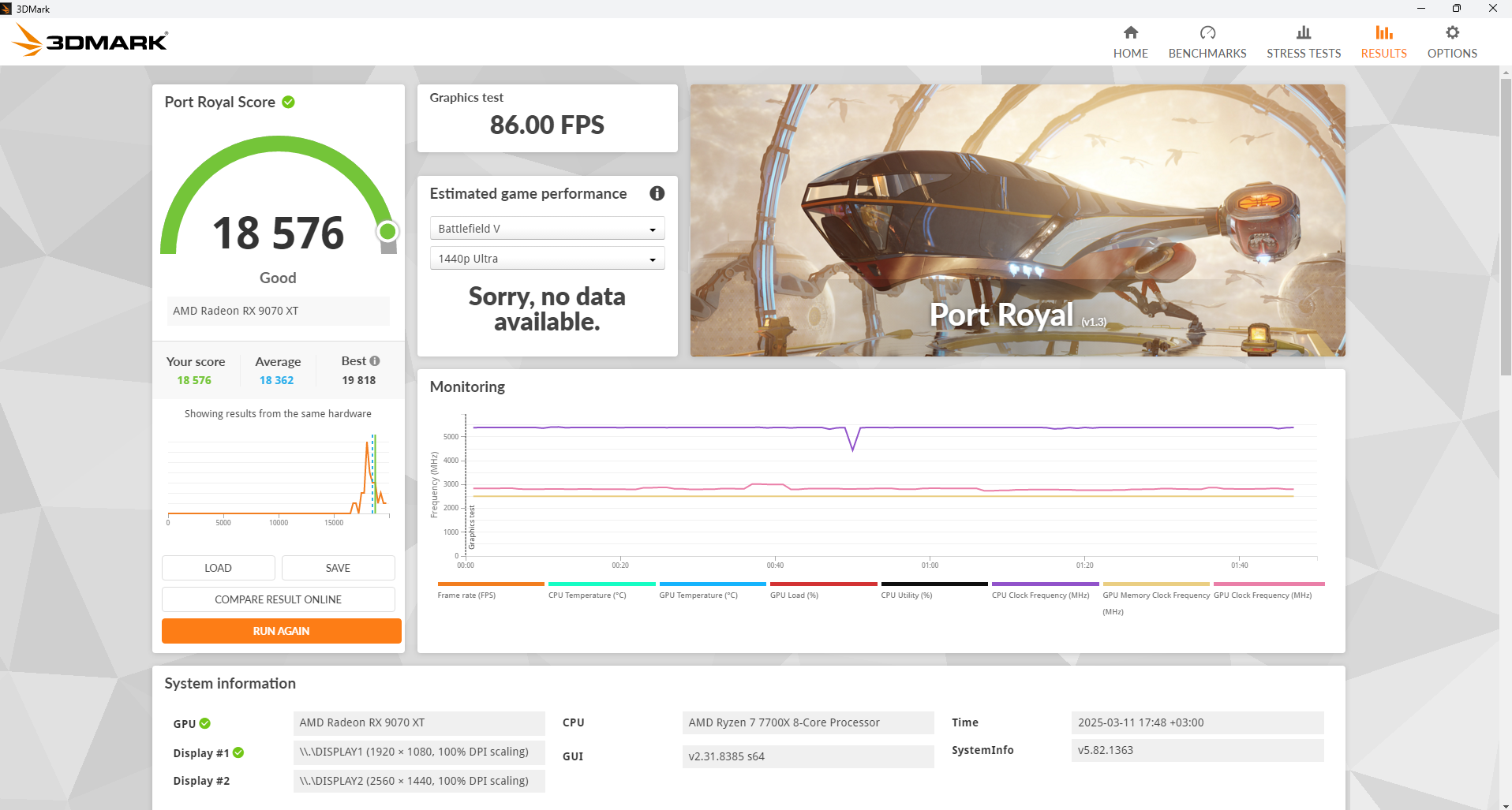Click the 3DMark logo
The image size is (1512, 810).
(x=91, y=40)
